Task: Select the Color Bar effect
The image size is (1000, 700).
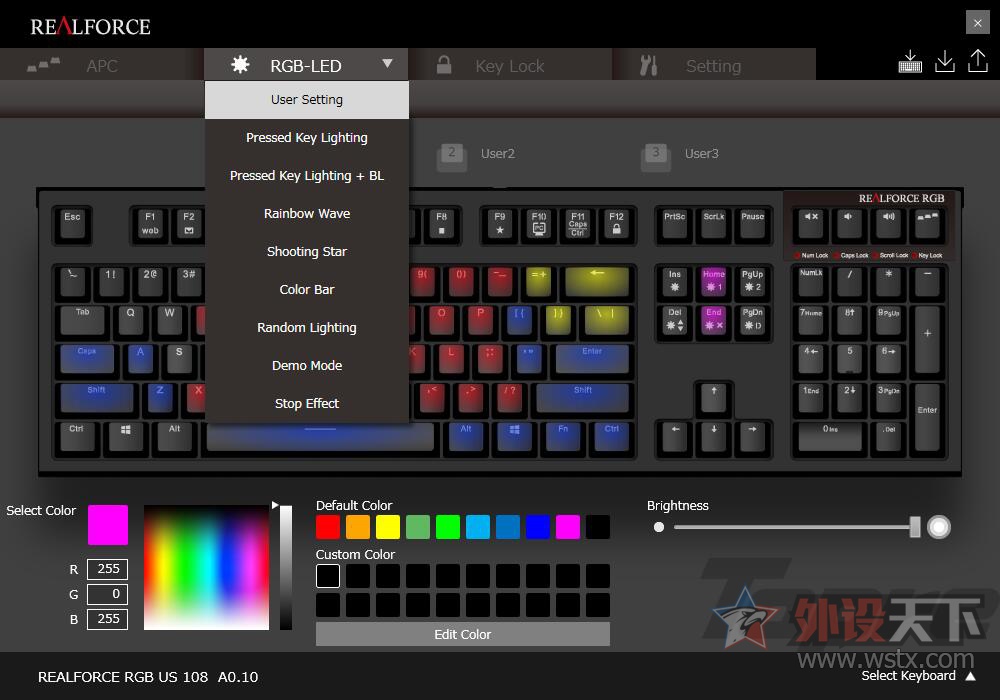Action: [x=307, y=289]
